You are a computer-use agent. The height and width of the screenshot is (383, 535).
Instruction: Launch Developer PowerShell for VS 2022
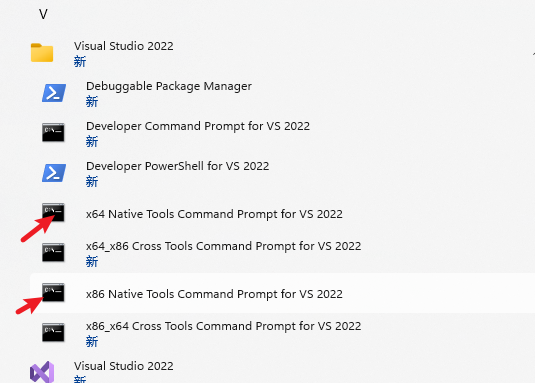(177, 166)
